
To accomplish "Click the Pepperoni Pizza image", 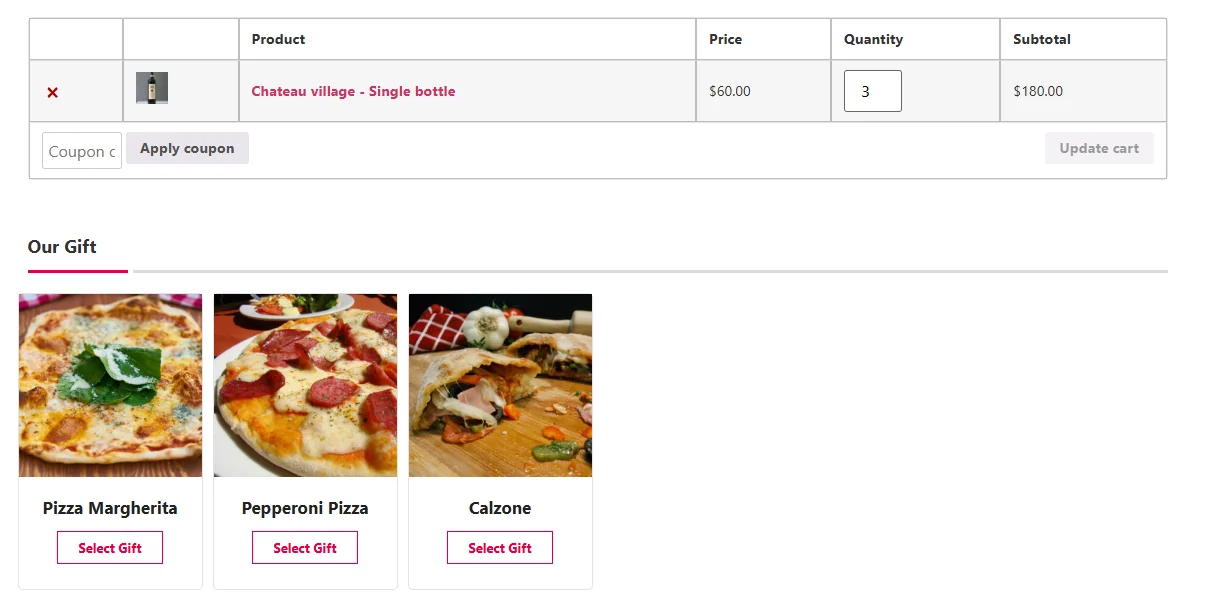I will [x=305, y=385].
